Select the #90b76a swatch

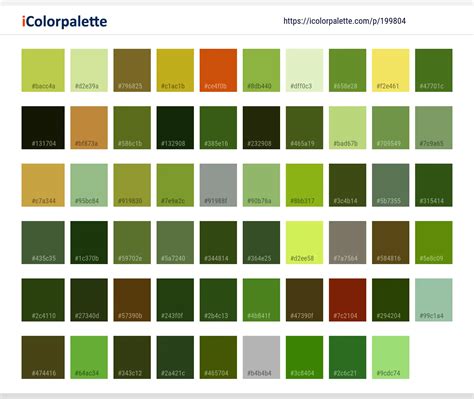(261, 185)
